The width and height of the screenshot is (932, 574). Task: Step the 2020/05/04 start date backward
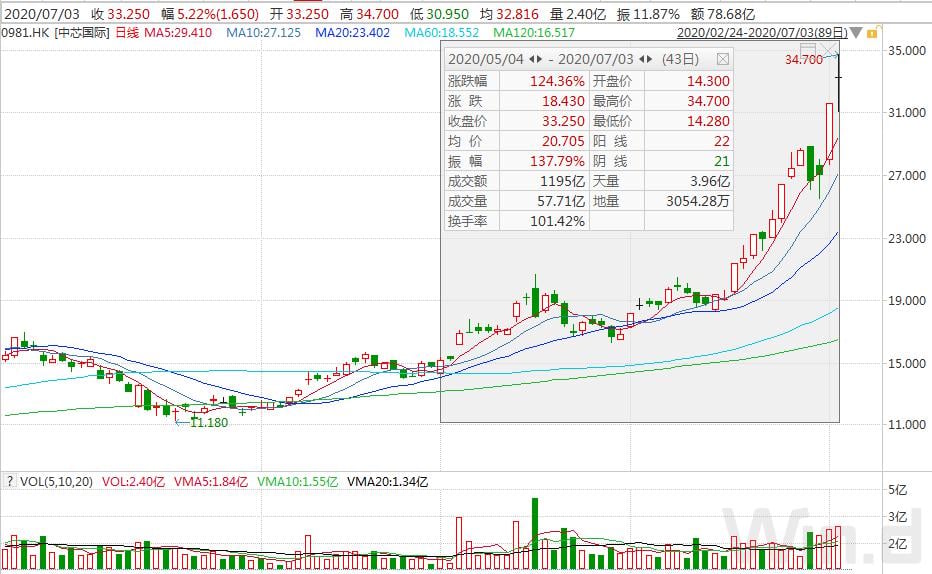[x=531, y=59]
